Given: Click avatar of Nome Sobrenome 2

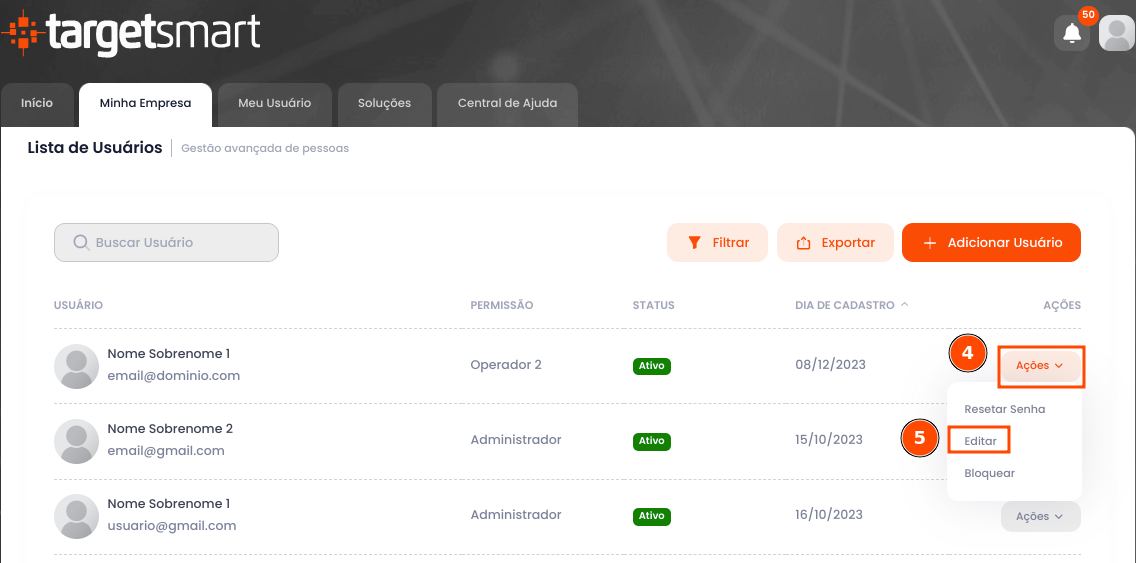Looking at the screenshot, I should click(x=76, y=441).
